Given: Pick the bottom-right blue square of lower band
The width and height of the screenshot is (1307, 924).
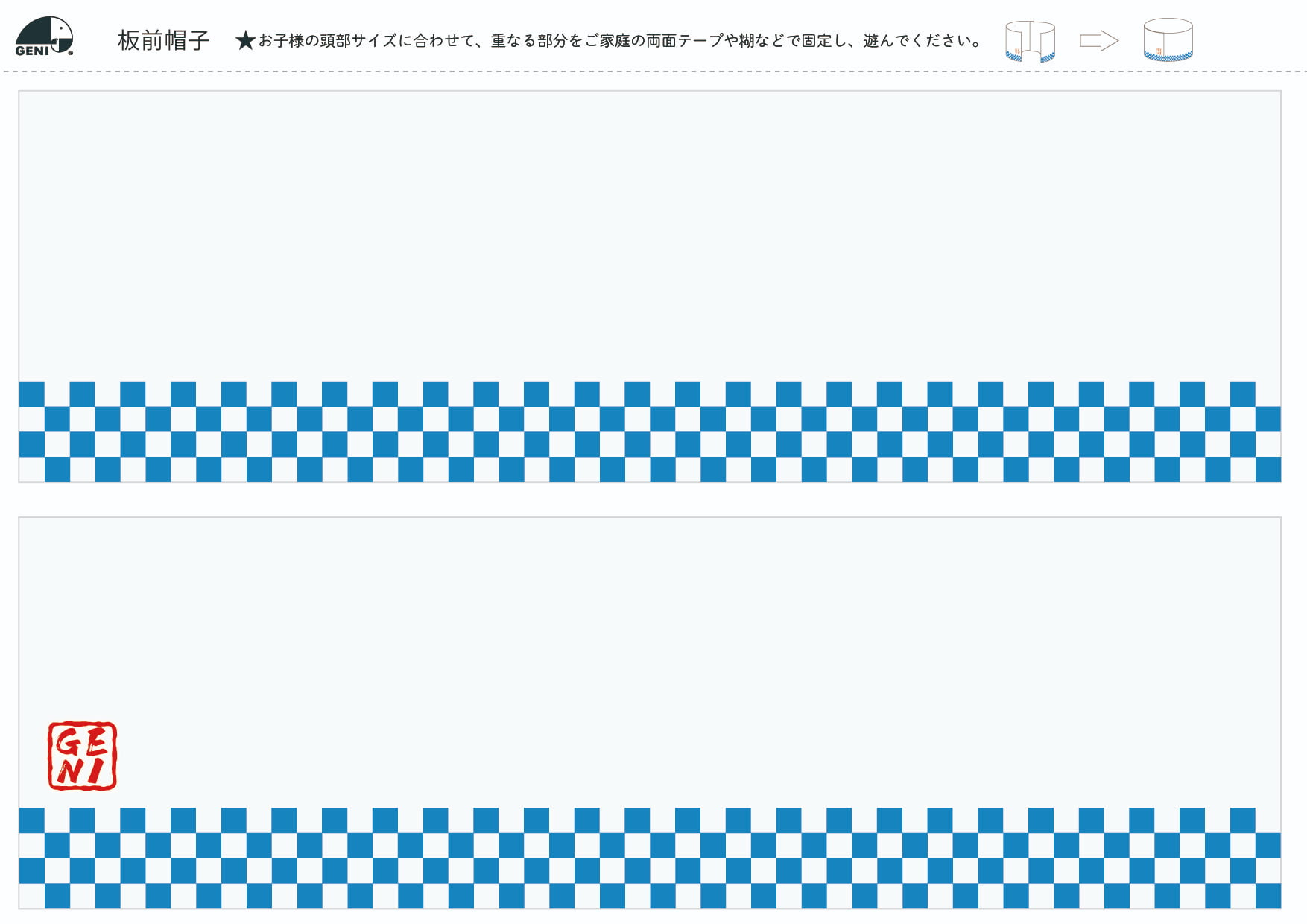Looking at the screenshot, I should point(1268,896).
